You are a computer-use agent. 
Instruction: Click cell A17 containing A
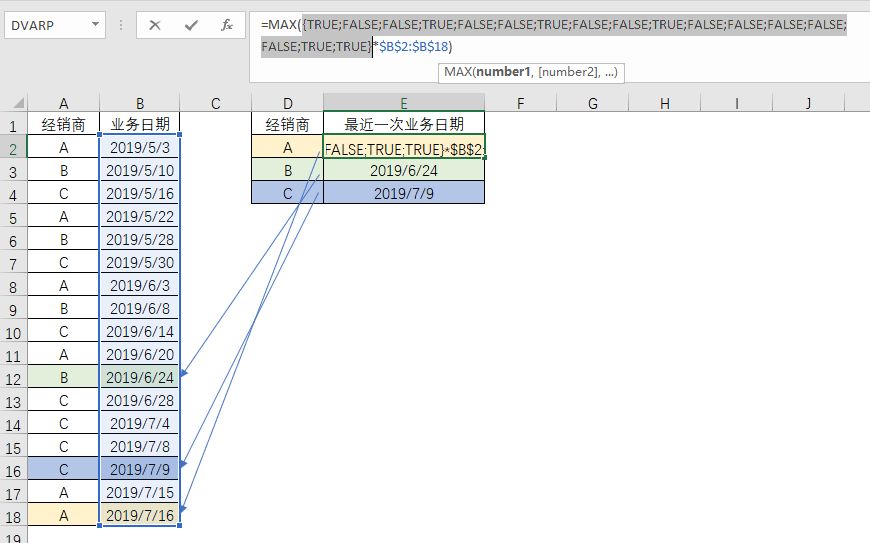(63, 493)
